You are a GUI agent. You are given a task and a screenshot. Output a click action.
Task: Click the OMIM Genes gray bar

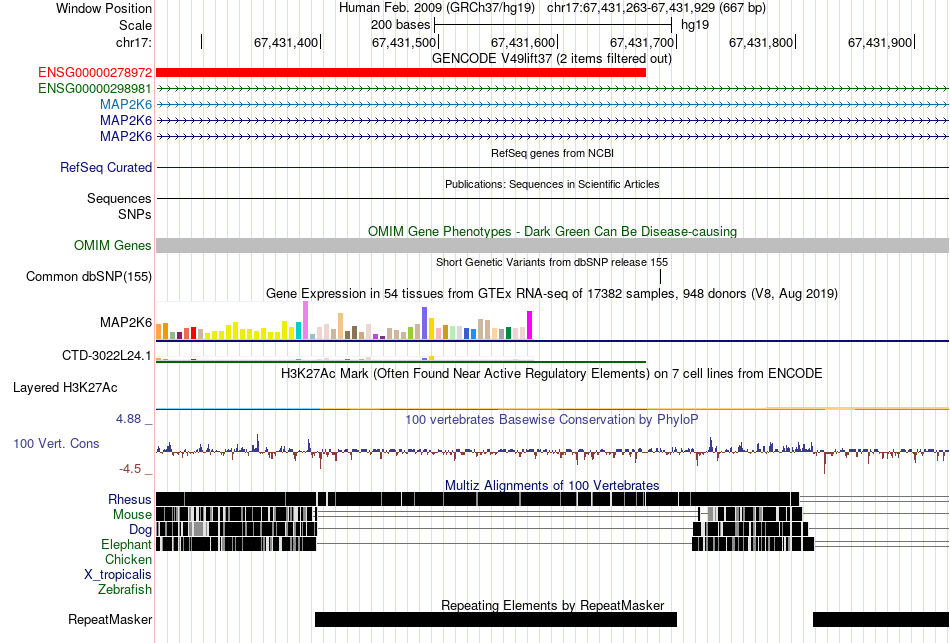coord(553,245)
